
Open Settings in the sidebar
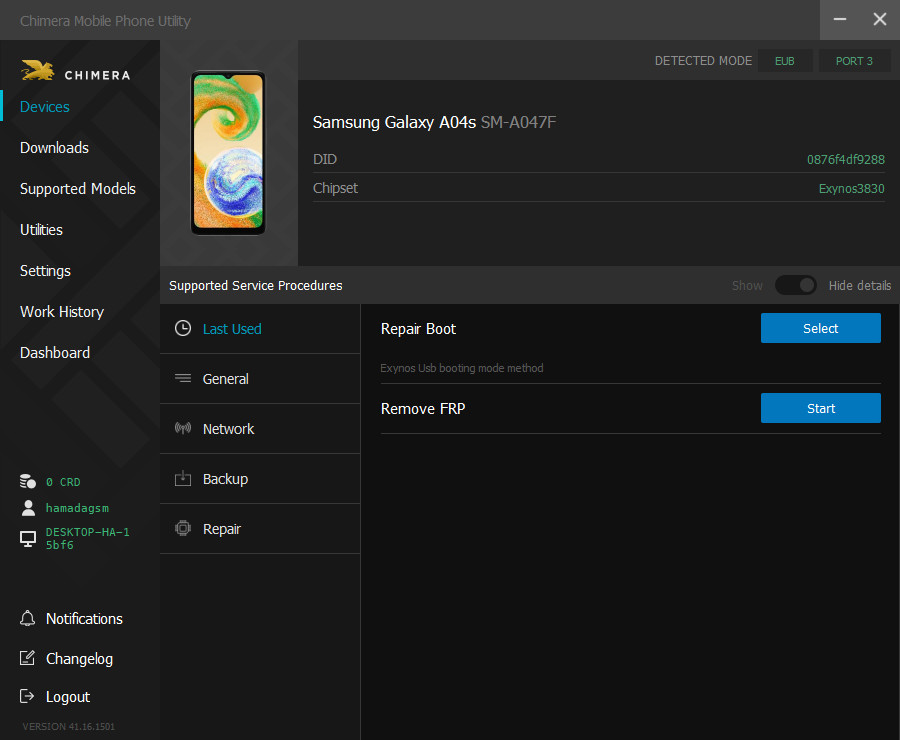(45, 271)
